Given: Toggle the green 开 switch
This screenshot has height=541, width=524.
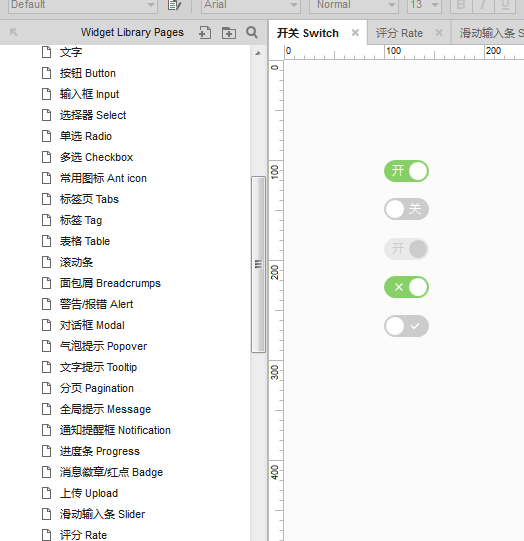Looking at the screenshot, I should click(406, 171).
